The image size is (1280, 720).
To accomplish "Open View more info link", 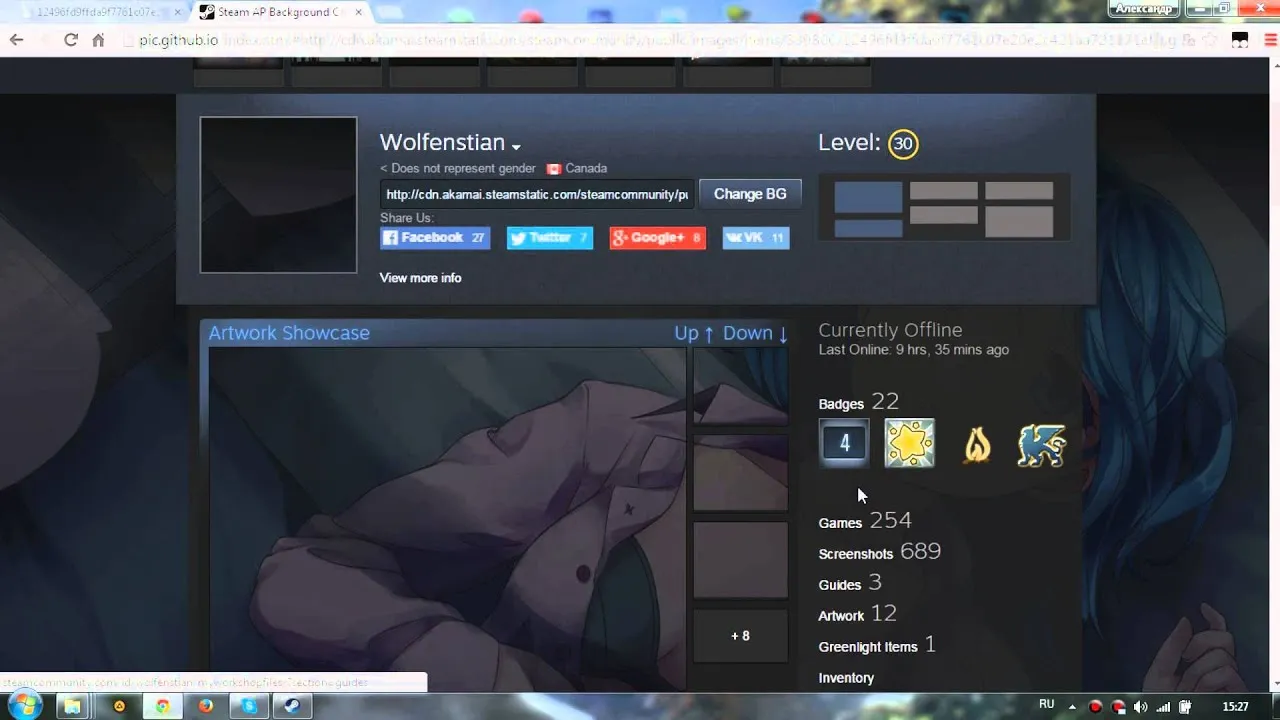I will coord(420,278).
